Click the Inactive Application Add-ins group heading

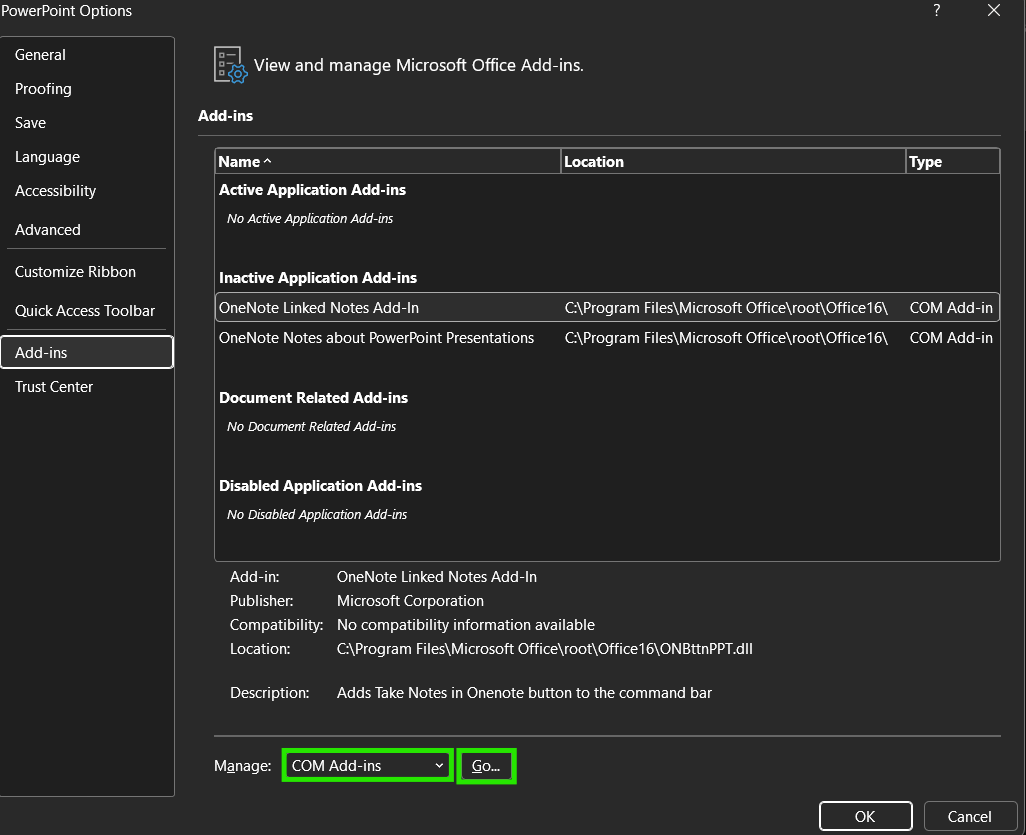point(318,278)
